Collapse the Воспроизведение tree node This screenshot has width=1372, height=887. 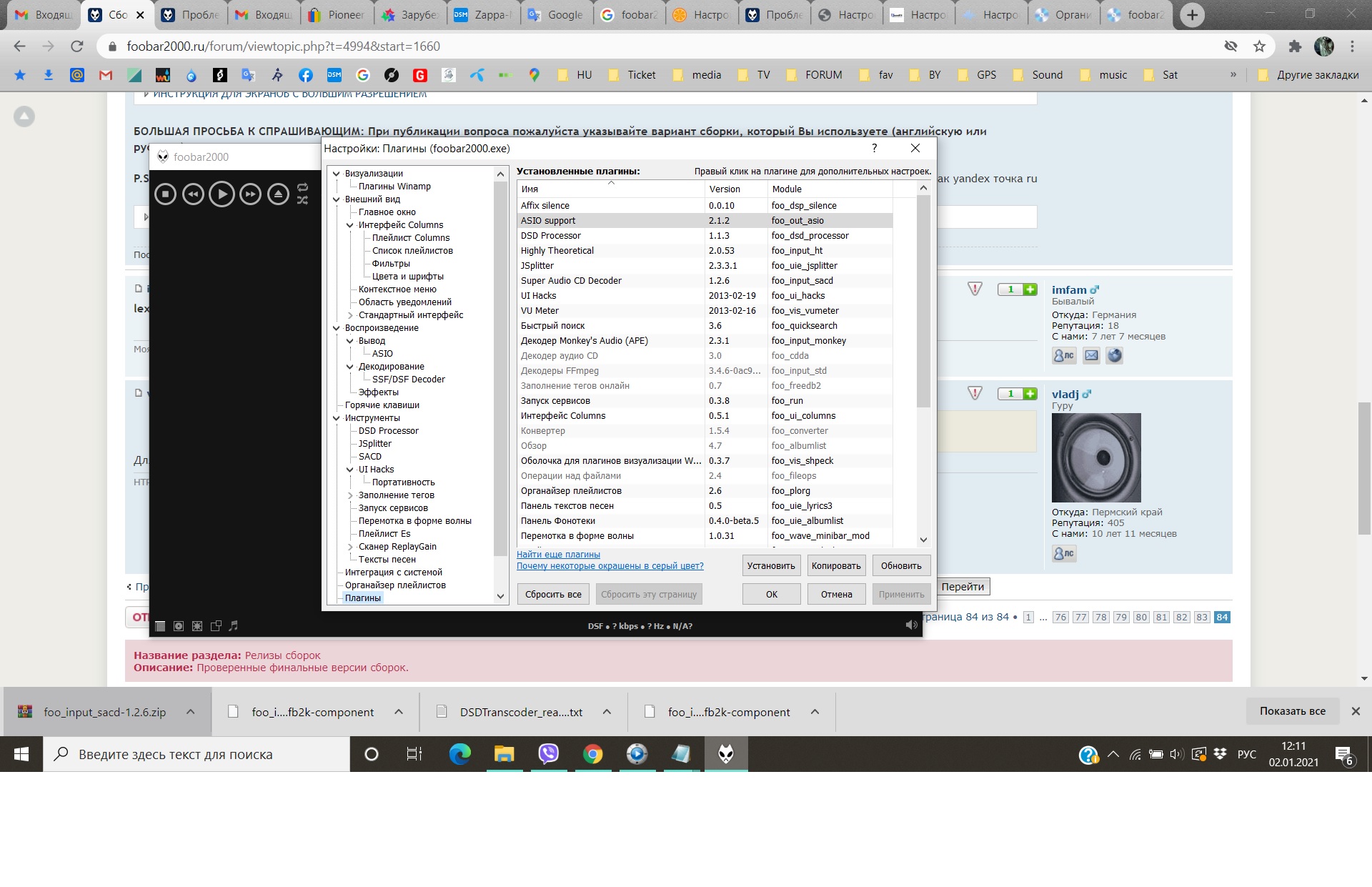[337, 328]
